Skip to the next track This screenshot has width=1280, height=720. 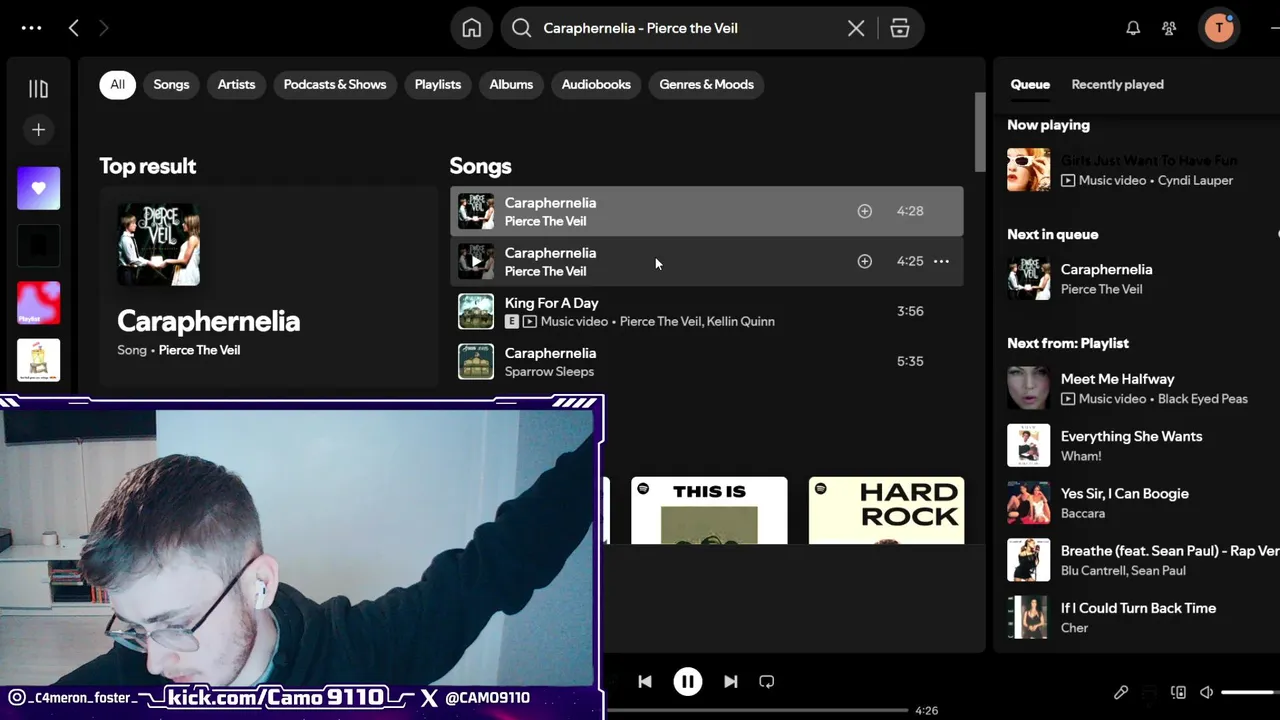[730, 681]
